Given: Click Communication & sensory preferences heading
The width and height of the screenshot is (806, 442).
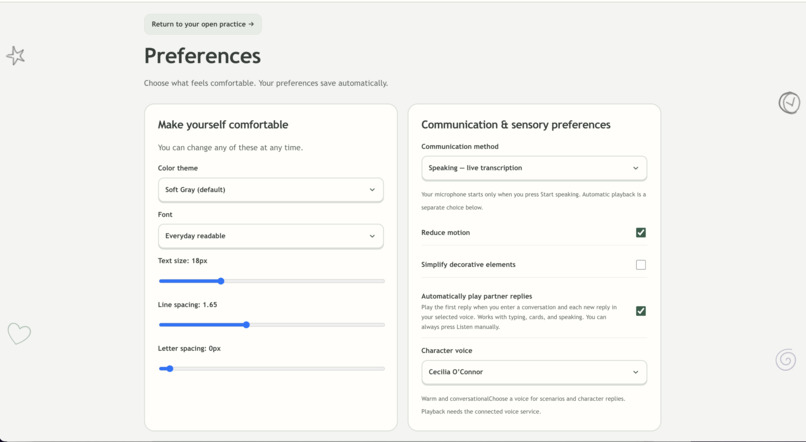Looking at the screenshot, I should 516,124.
